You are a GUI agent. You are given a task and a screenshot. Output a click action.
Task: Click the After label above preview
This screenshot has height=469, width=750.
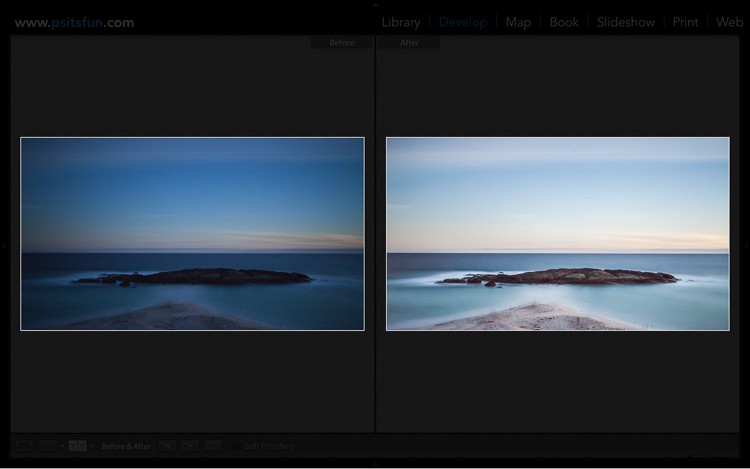tap(409, 43)
